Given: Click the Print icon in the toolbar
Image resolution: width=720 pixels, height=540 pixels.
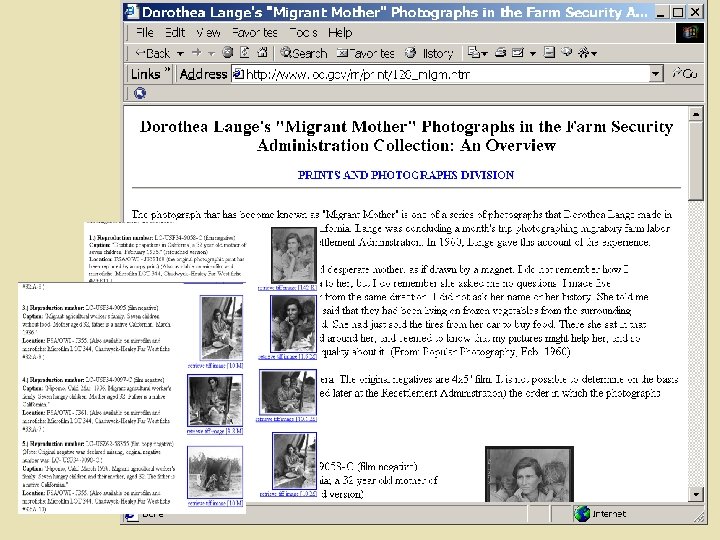Looking at the screenshot, I should [501, 53].
